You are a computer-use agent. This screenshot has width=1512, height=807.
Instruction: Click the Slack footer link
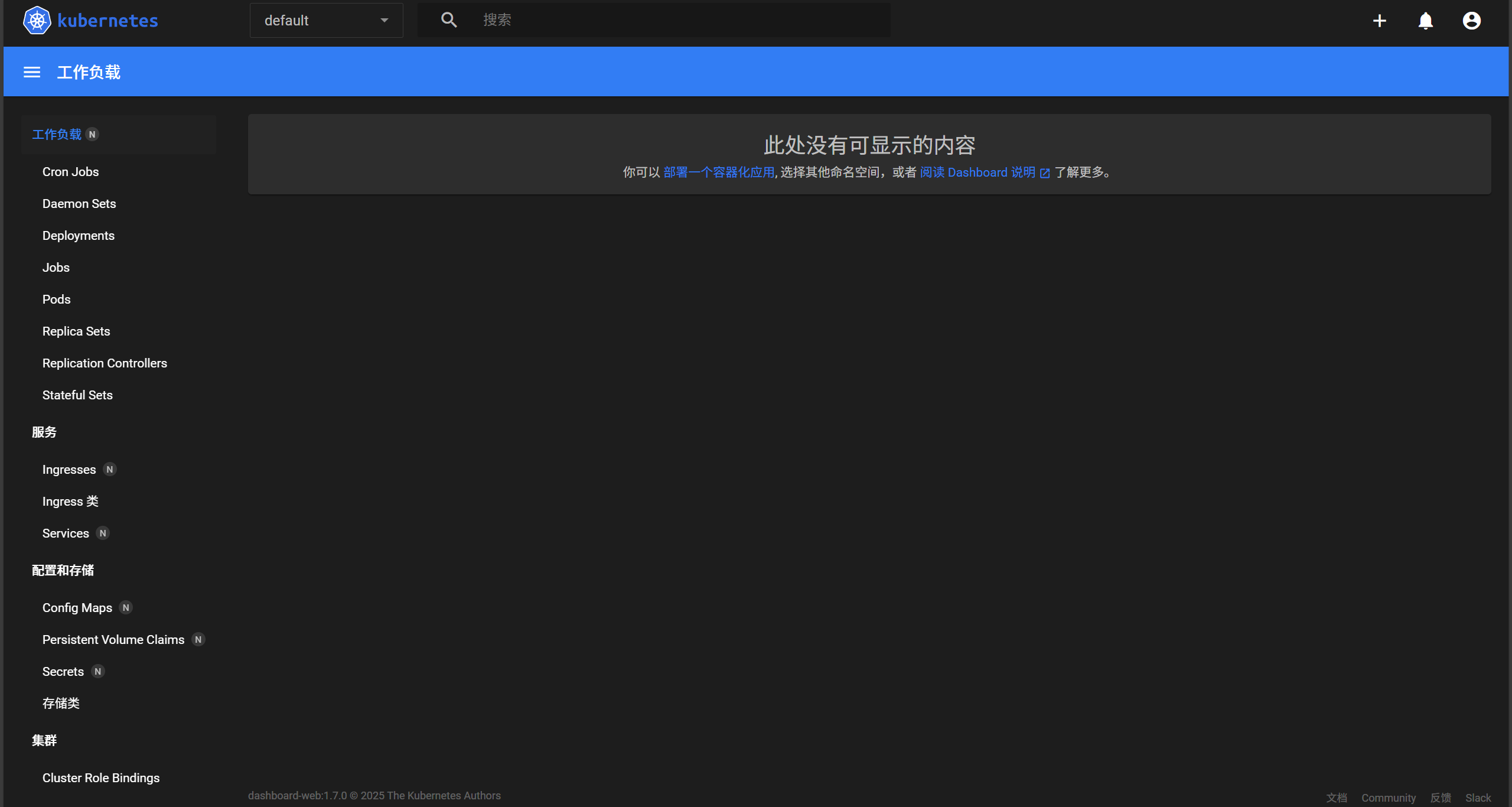[x=1478, y=798]
